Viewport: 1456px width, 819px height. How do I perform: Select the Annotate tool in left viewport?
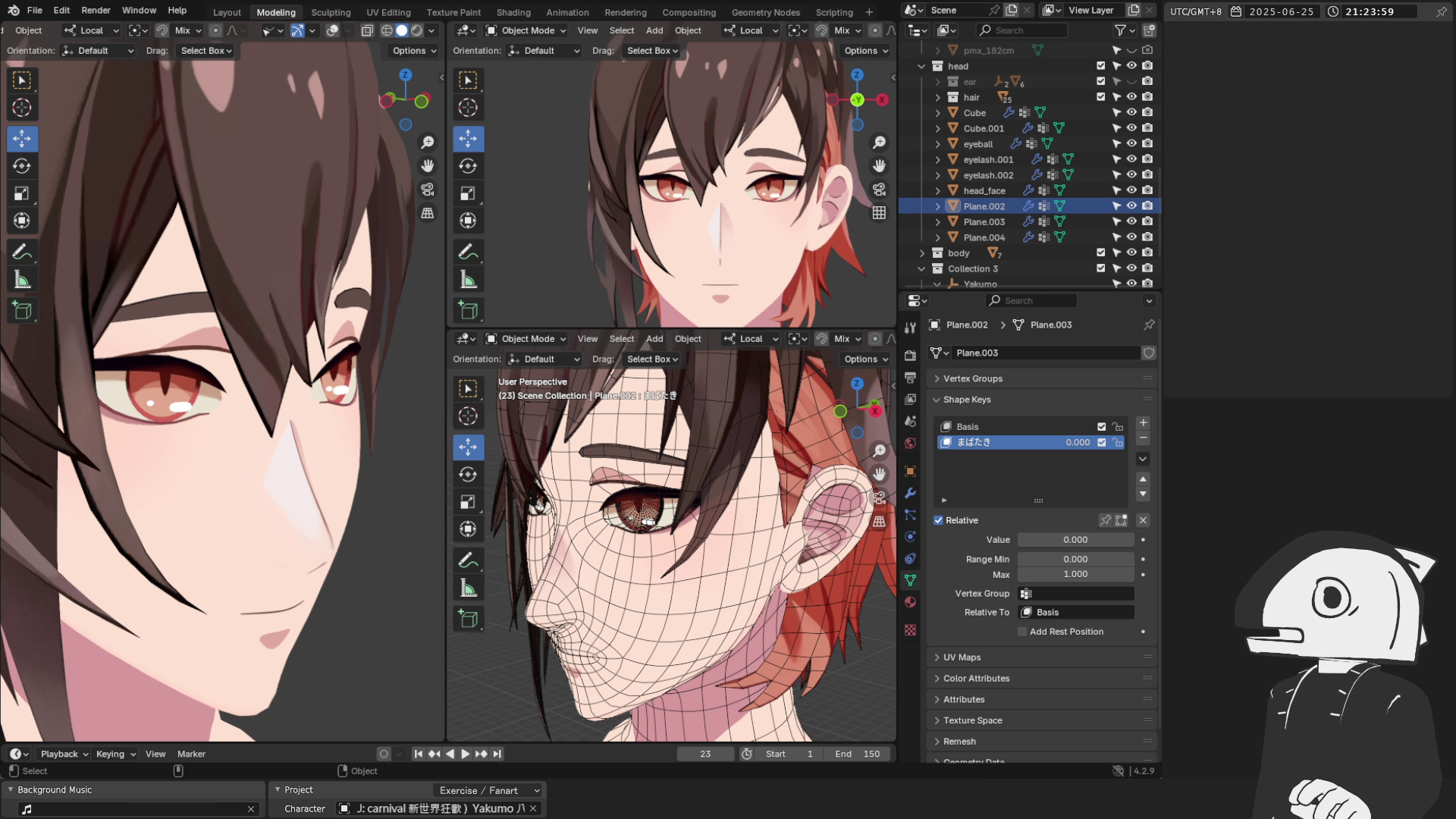pyautogui.click(x=22, y=252)
